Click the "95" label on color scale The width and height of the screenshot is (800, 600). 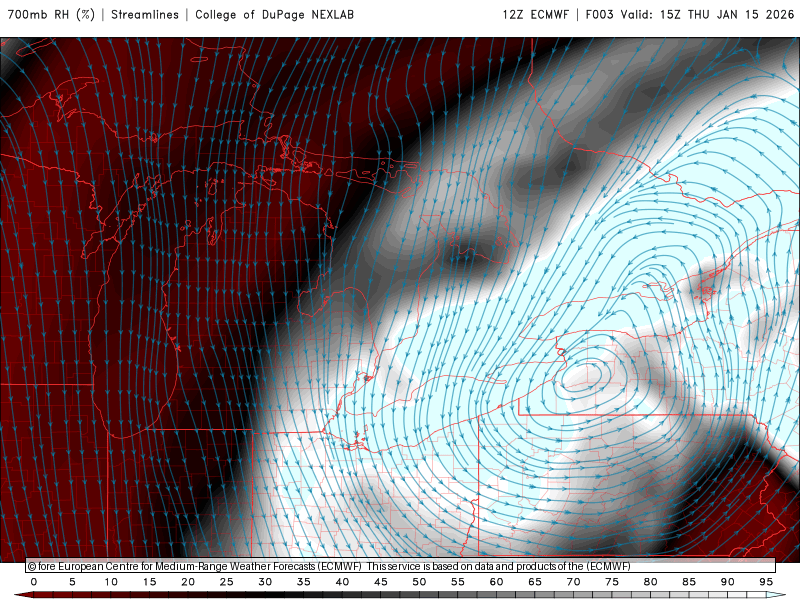coord(766,582)
